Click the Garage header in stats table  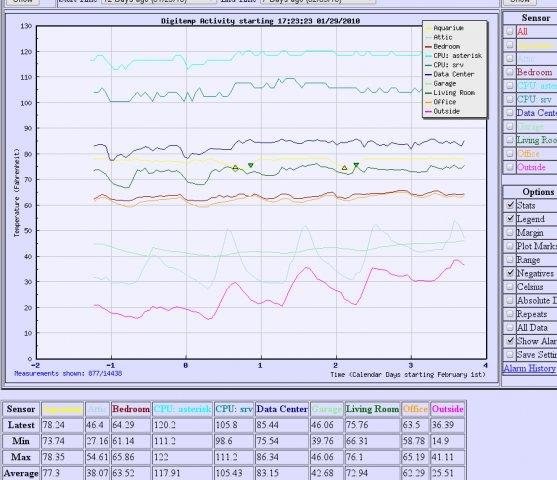326,409
